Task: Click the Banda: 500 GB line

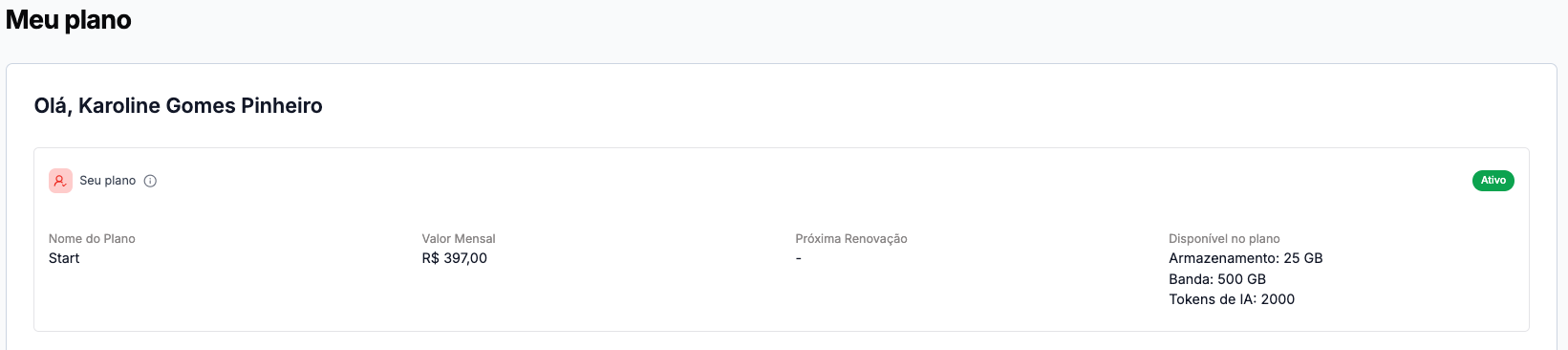Action: point(1217,279)
